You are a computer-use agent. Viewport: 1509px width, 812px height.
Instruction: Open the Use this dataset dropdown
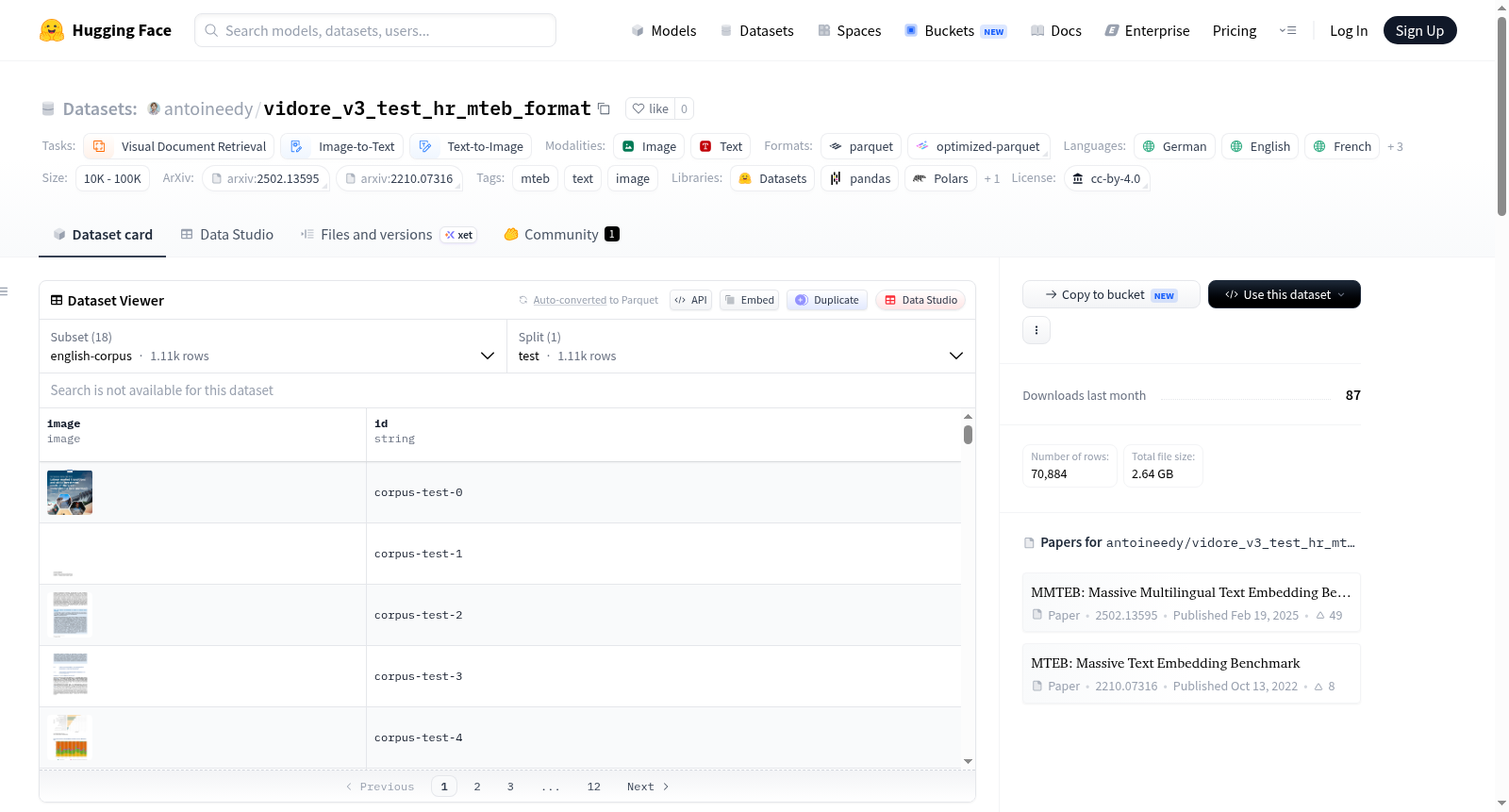click(x=1285, y=294)
